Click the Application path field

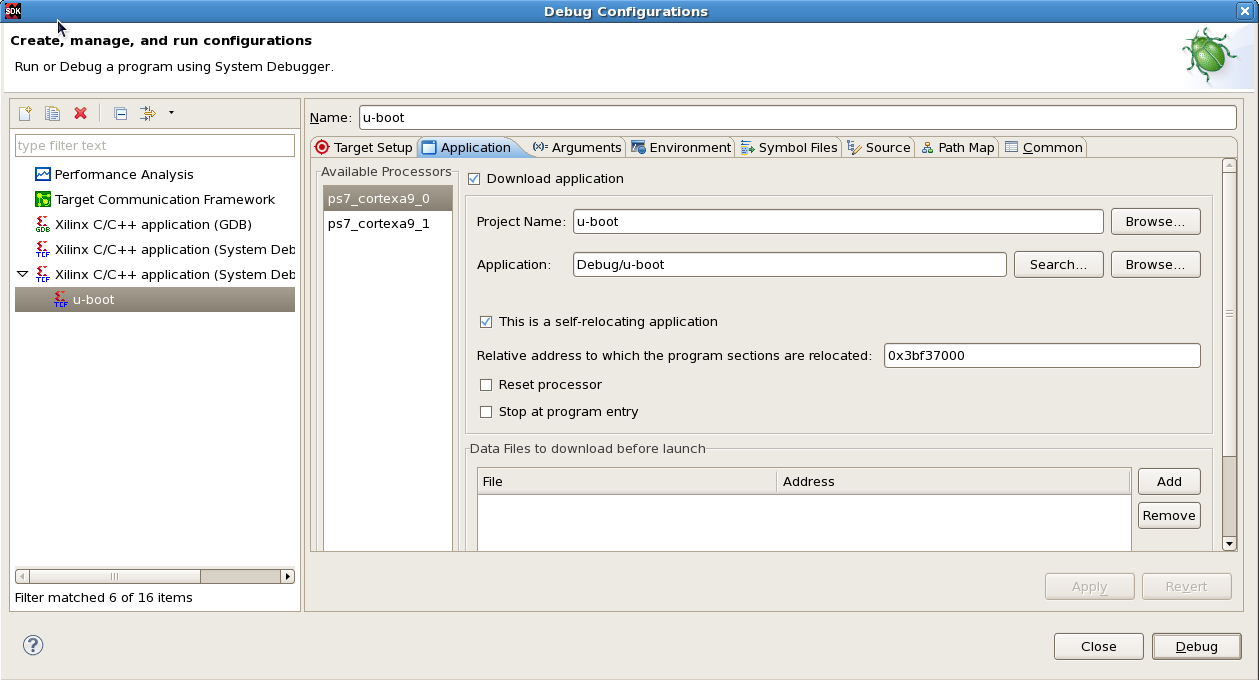[x=790, y=264]
